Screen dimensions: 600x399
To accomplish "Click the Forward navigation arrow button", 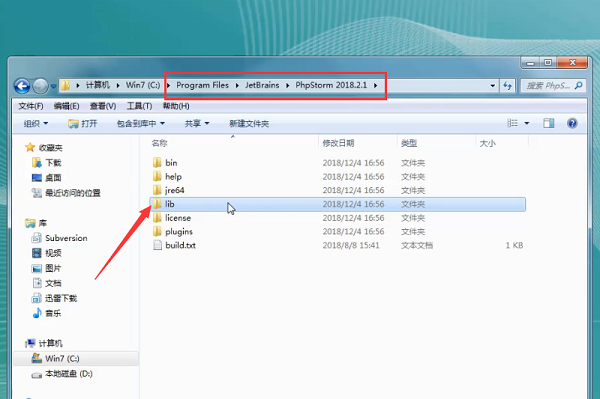I will click(41, 86).
